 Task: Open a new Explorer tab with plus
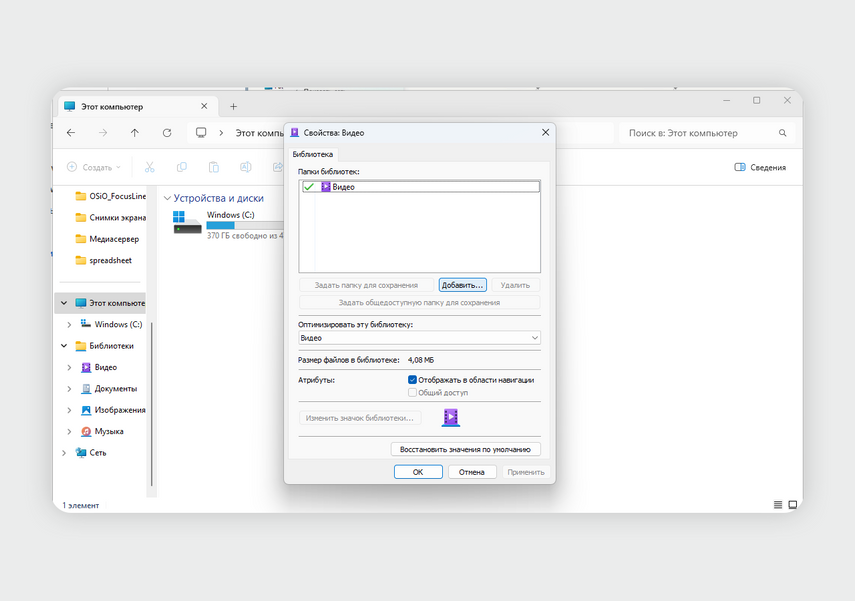coord(233,106)
